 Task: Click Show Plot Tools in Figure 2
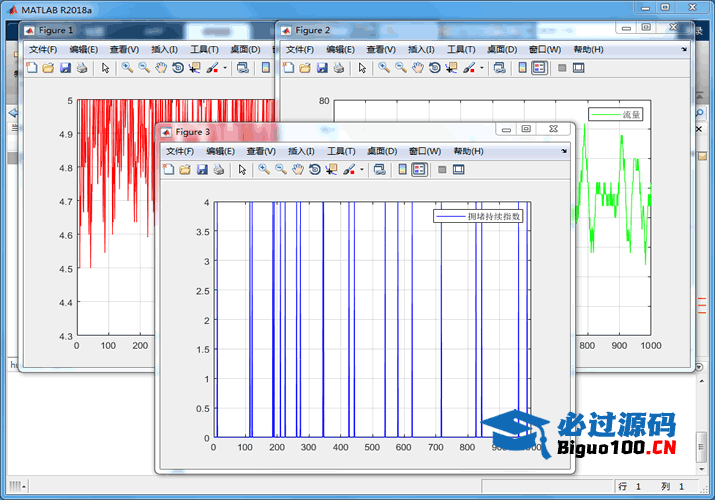[x=579, y=68]
